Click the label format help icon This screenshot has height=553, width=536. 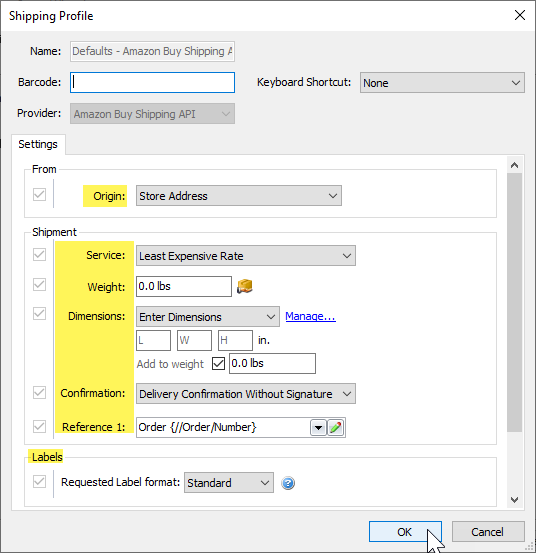pos(288,483)
